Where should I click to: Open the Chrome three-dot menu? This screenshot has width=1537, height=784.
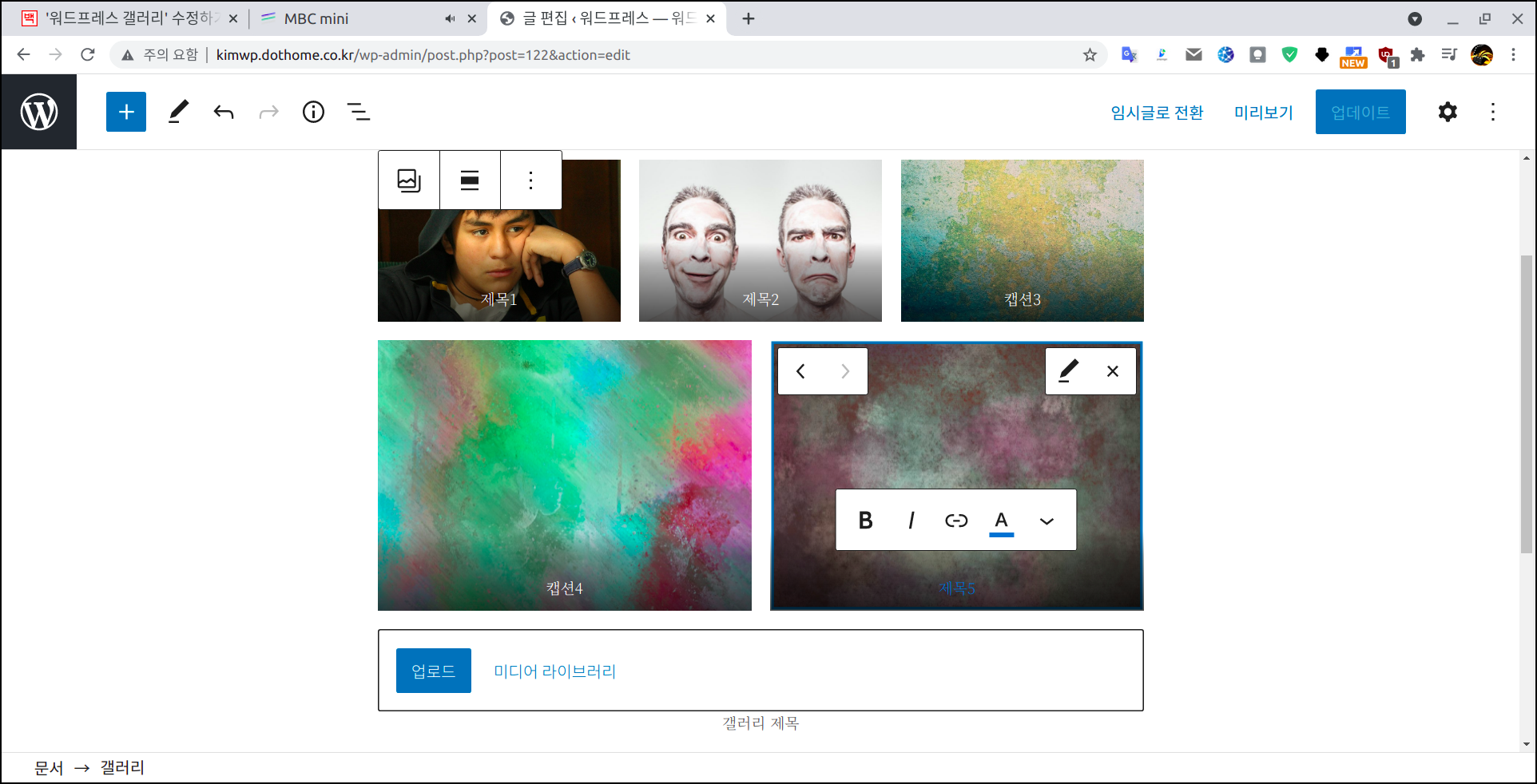click(1513, 54)
